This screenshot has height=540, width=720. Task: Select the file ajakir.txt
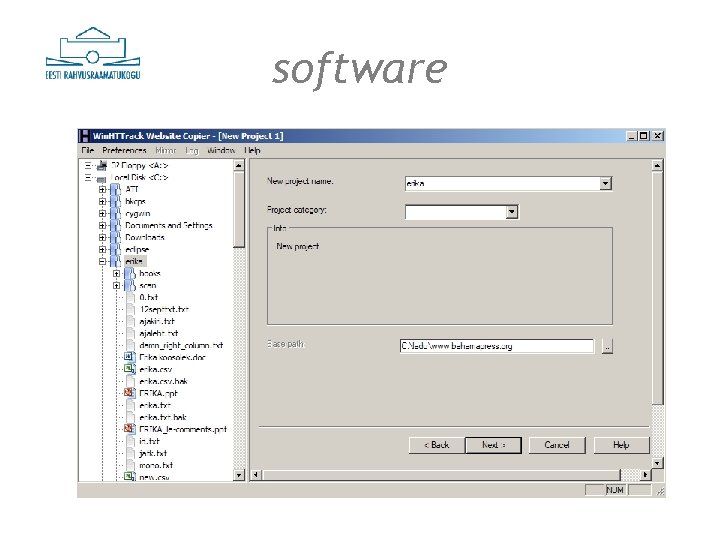pyautogui.click(x=157, y=321)
